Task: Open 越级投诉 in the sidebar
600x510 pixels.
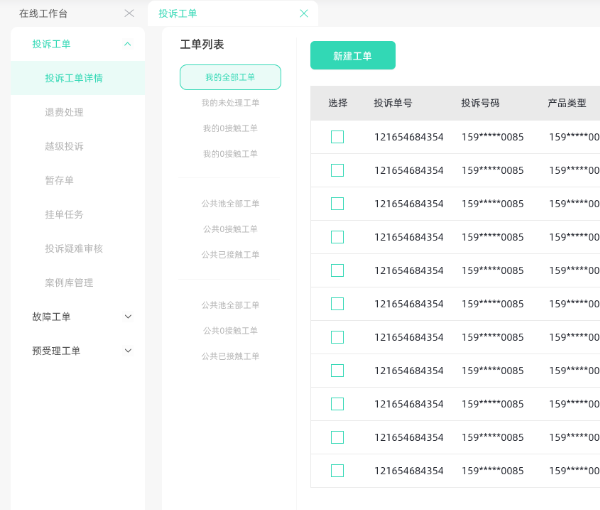Action: click(x=64, y=146)
